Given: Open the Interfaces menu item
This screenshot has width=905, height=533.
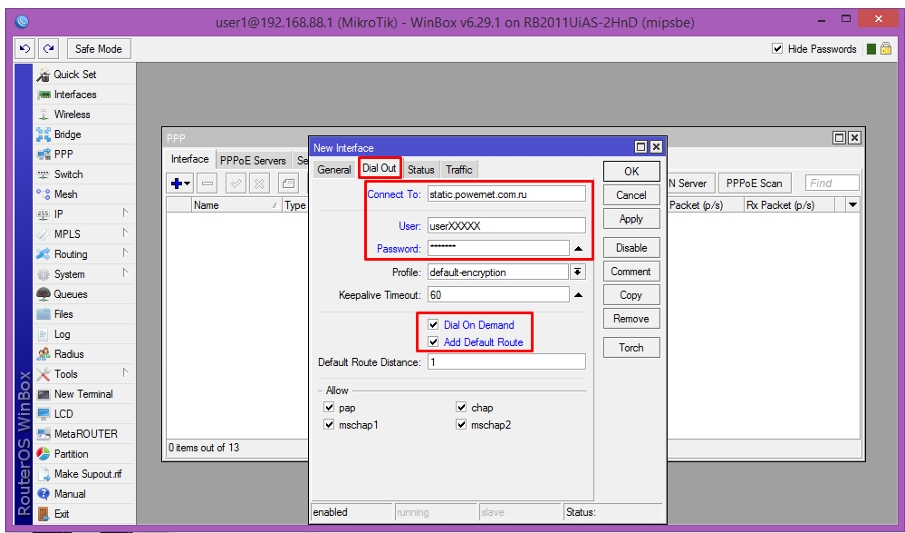Looking at the screenshot, I should [84, 94].
